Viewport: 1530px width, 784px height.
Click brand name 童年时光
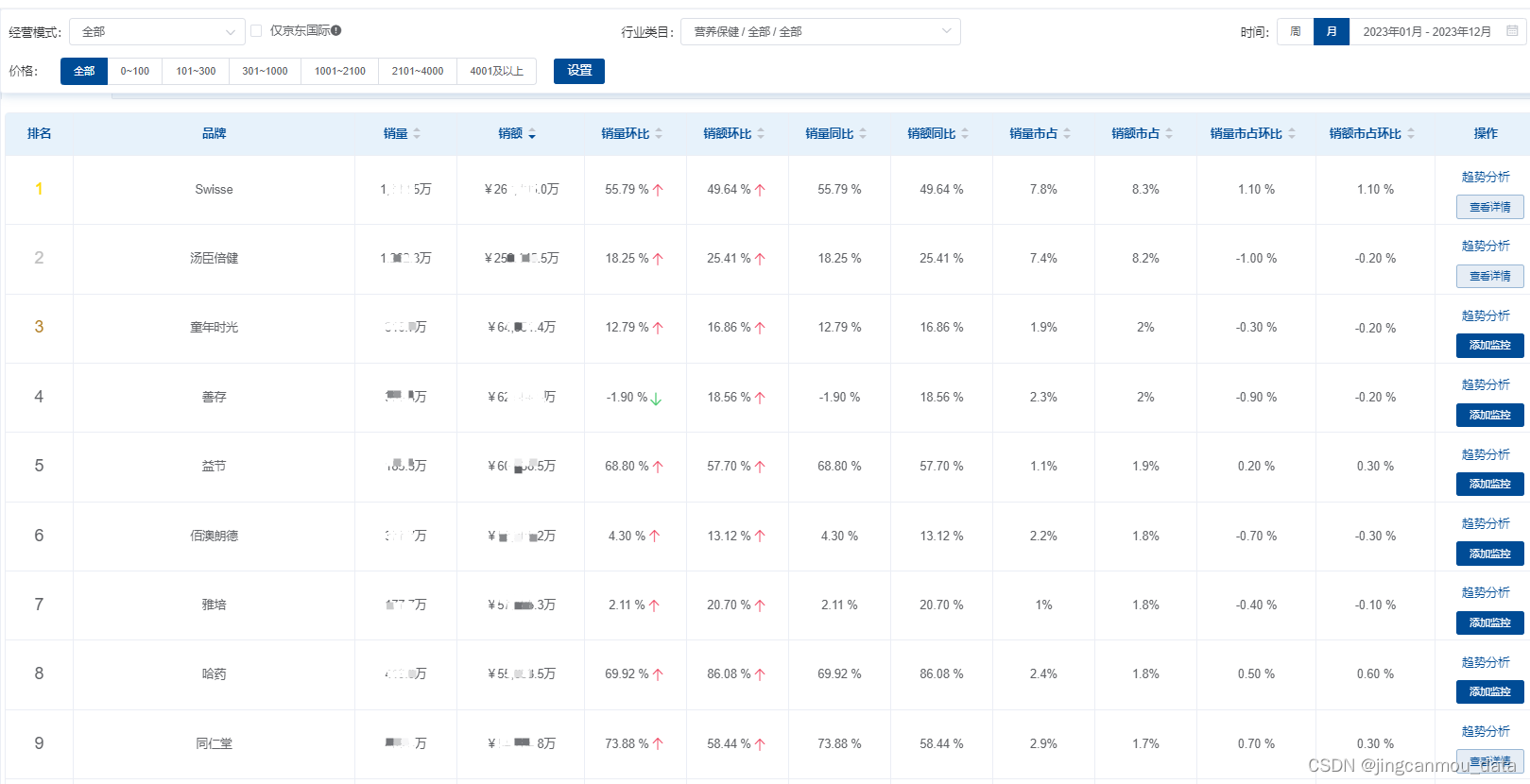[x=214, y=328]
